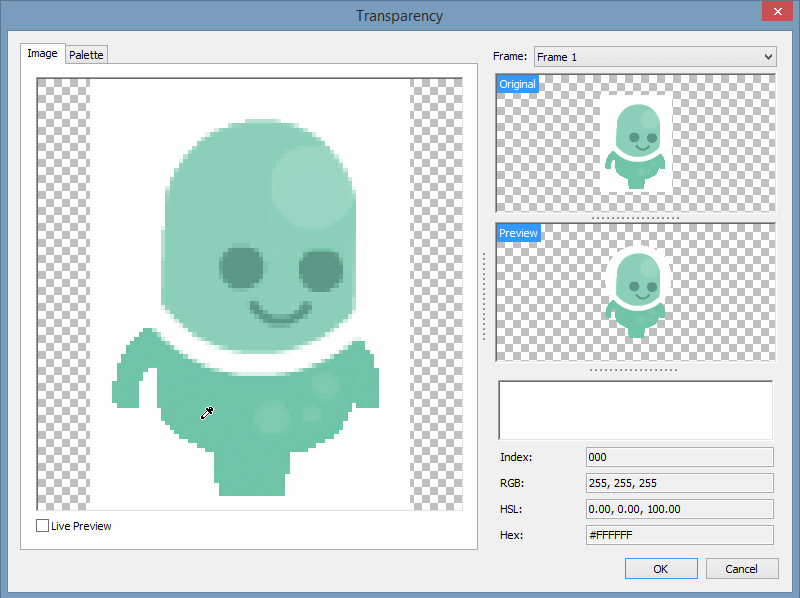The height and width of the screenshot is (598, 800).
Task: Click the blue Original label badge
Action: (x=517, y=84)
